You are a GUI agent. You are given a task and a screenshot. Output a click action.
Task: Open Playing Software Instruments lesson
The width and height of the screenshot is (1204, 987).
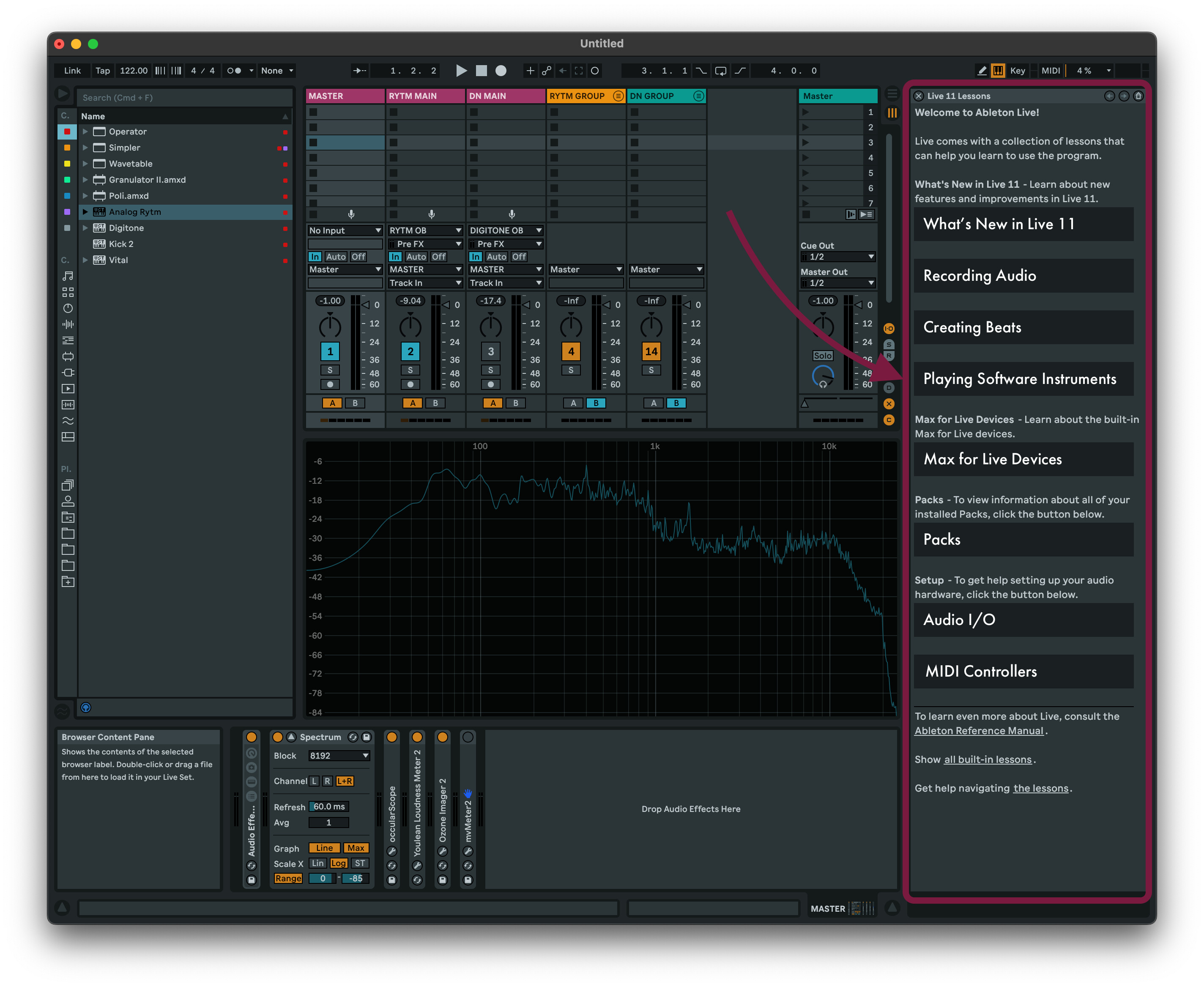[x=1023, y=379]
